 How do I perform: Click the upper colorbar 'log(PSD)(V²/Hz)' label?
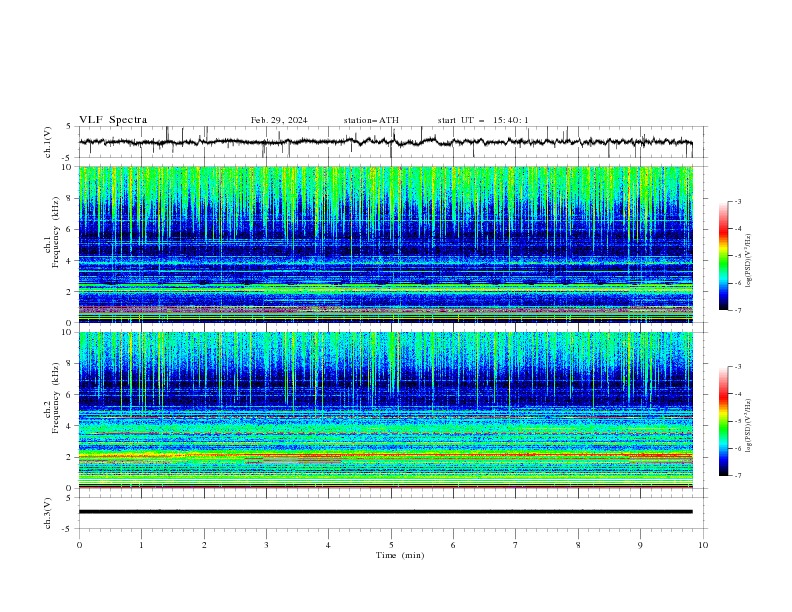point(748,261)
